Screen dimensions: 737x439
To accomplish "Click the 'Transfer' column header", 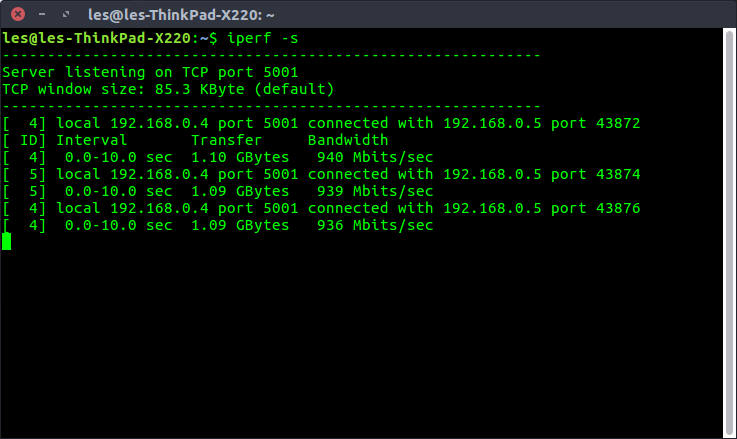I will (x=226, y=140).
